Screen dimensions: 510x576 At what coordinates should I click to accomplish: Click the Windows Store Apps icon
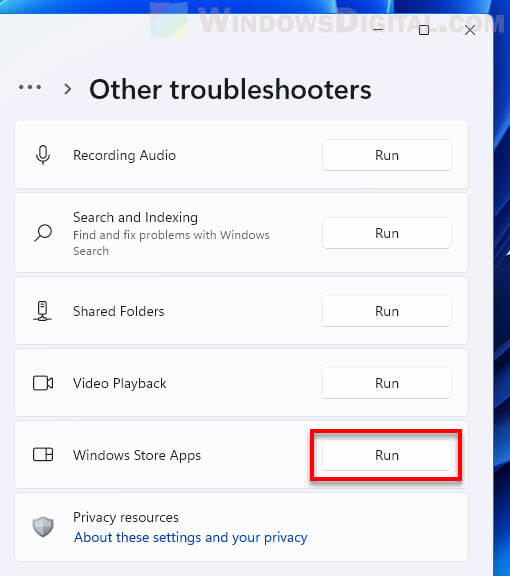(x=43, y=455)
